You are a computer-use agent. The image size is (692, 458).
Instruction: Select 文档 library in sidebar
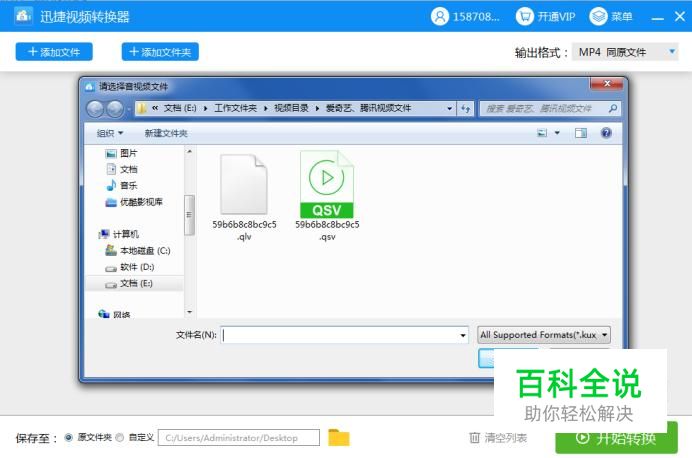121,169
